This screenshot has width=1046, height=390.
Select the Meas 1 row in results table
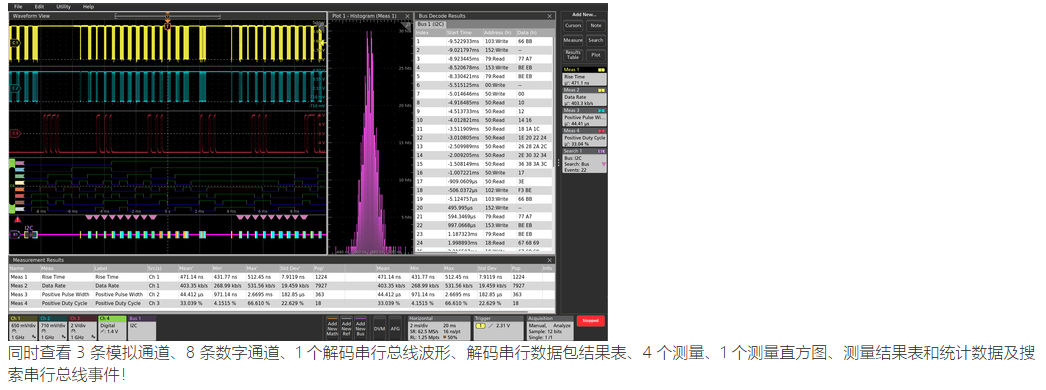click(x=281, y=276)
